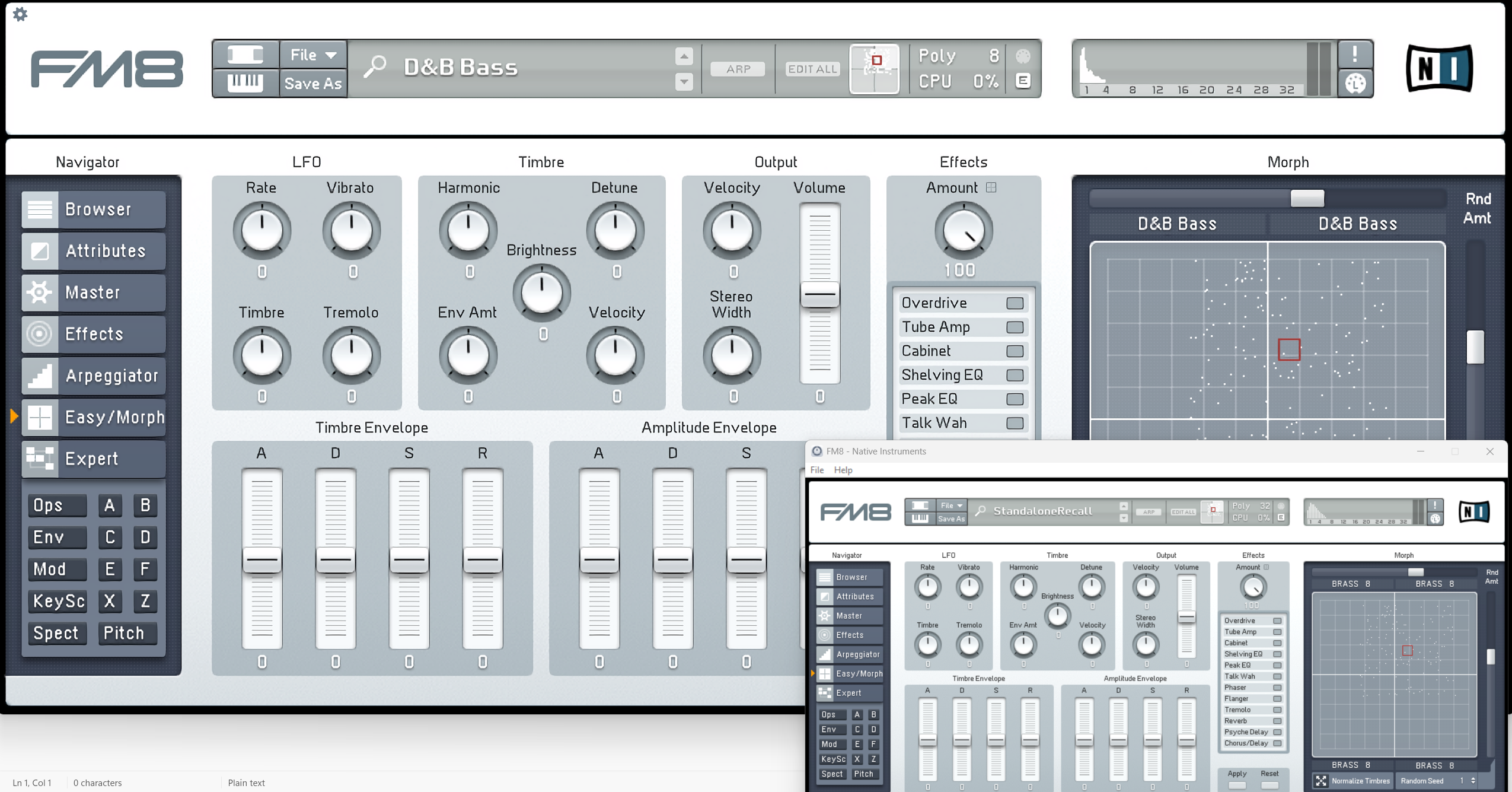1512x792 pixels.
Task: Open the File dropdown in D&B Bass header
Action: (x=313, y=55)
